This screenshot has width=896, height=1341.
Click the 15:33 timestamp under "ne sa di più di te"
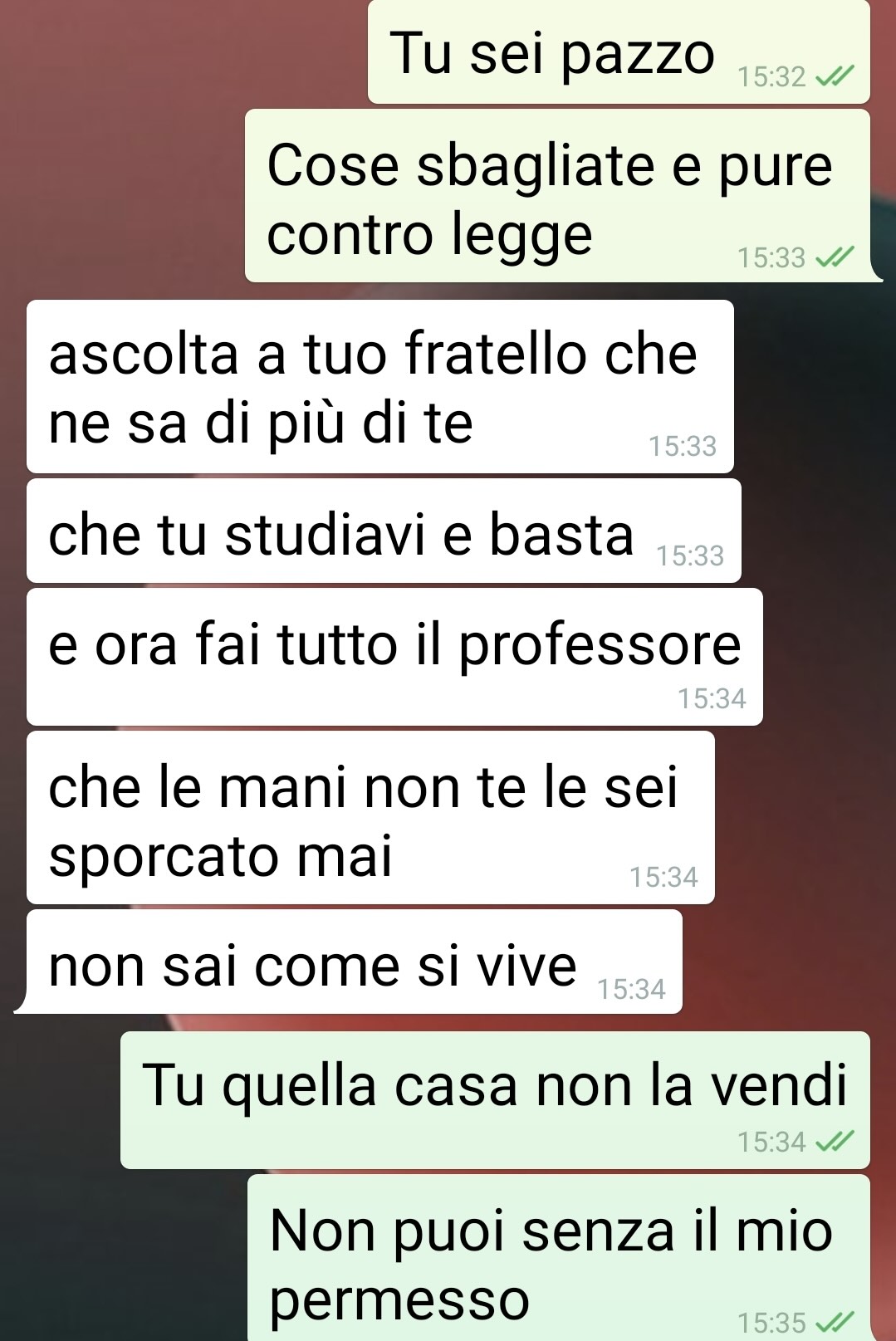tap(683, 446)
